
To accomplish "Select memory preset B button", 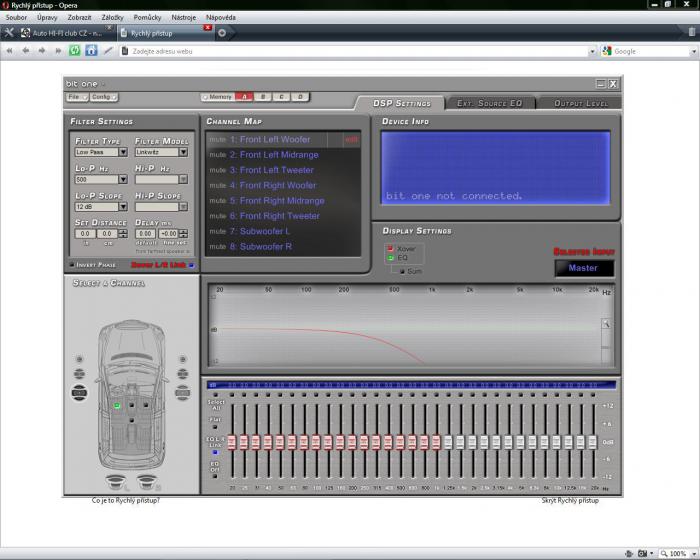I will [x=264, y=97].
